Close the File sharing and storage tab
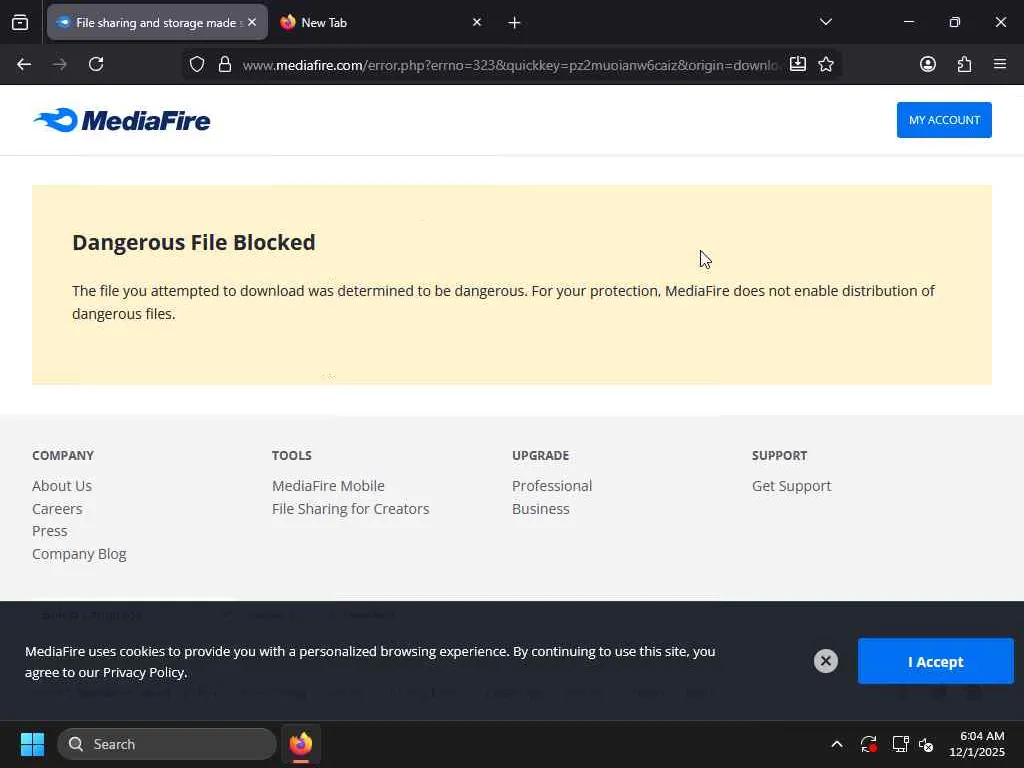The image size is (1024, 768). point(252,22)
